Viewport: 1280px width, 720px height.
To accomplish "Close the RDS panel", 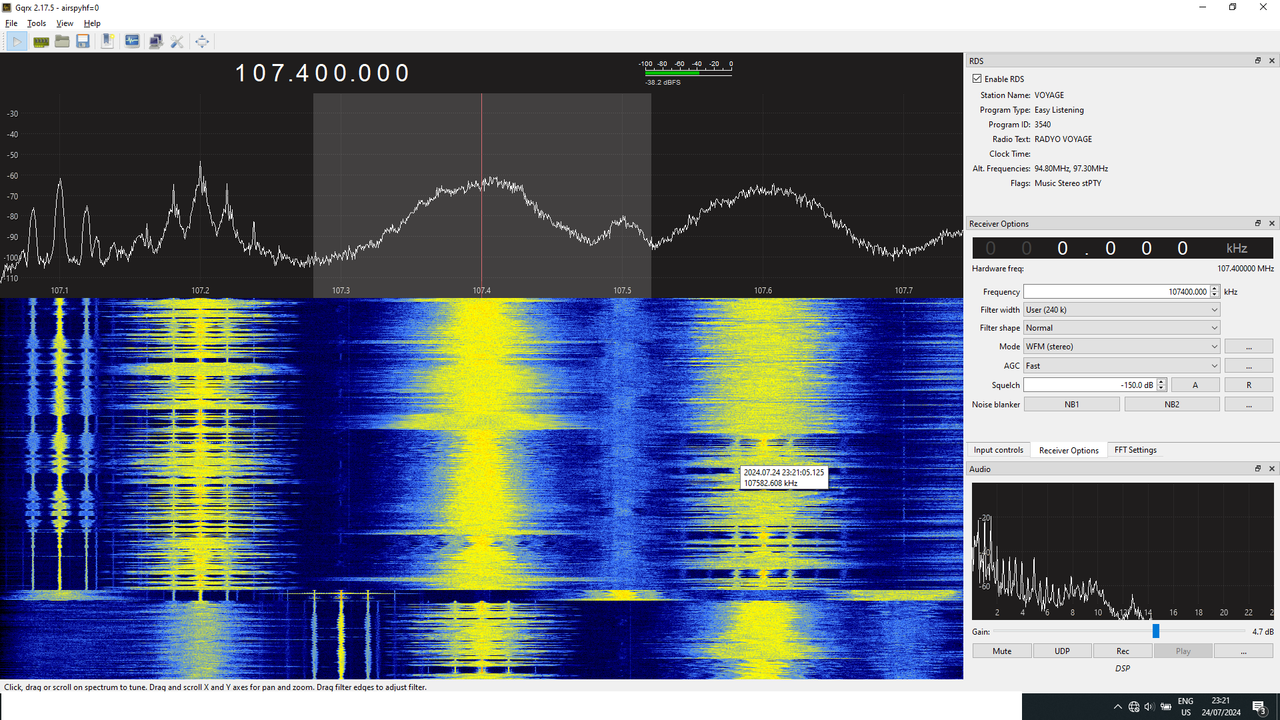I will pos(1272,61).
